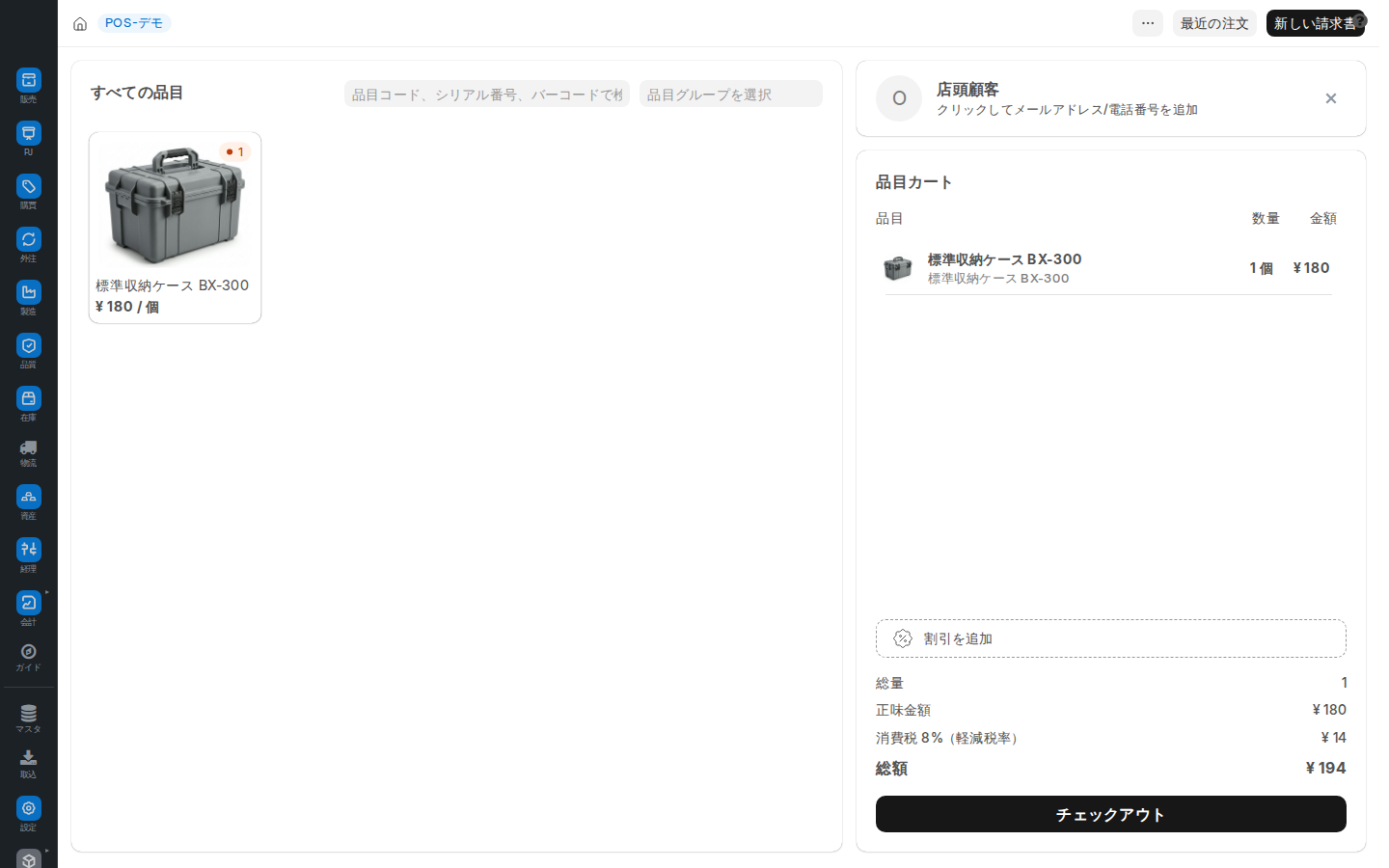
Task: Click the 品目カート heading
Action: pyautogui.click(x=914, y=182)
